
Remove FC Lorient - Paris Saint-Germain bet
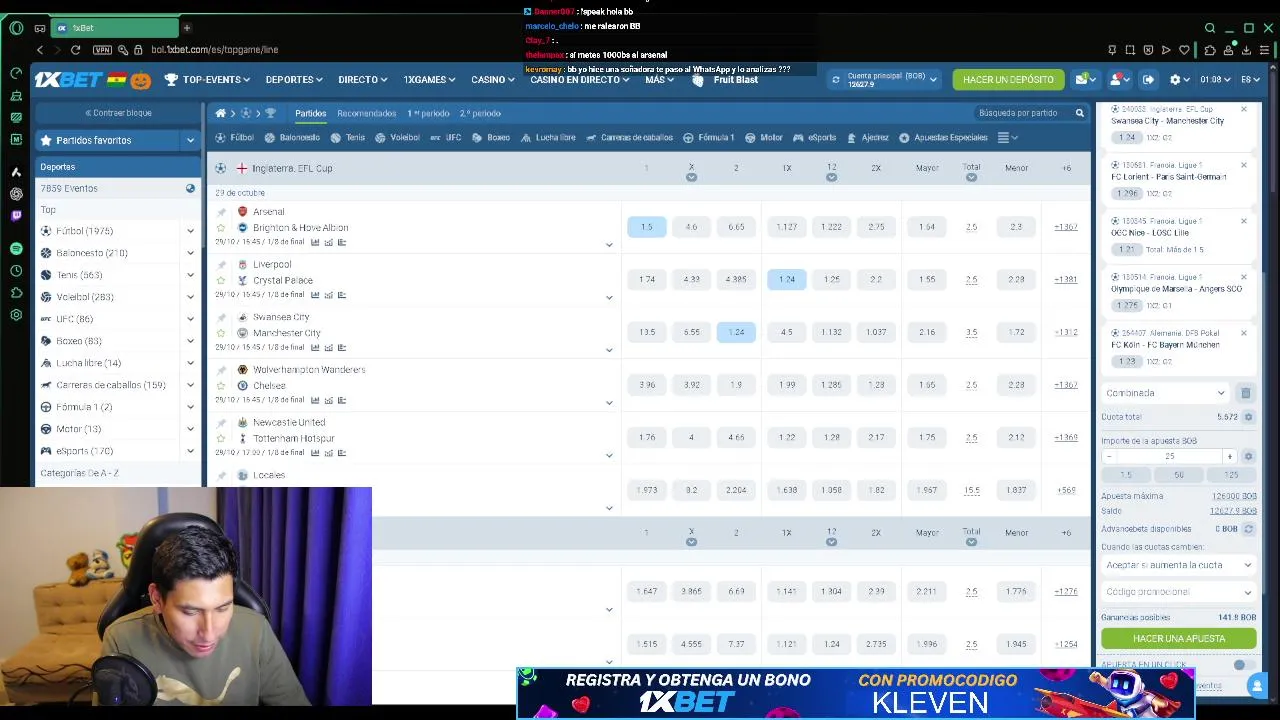click(x=1244, y=165)
